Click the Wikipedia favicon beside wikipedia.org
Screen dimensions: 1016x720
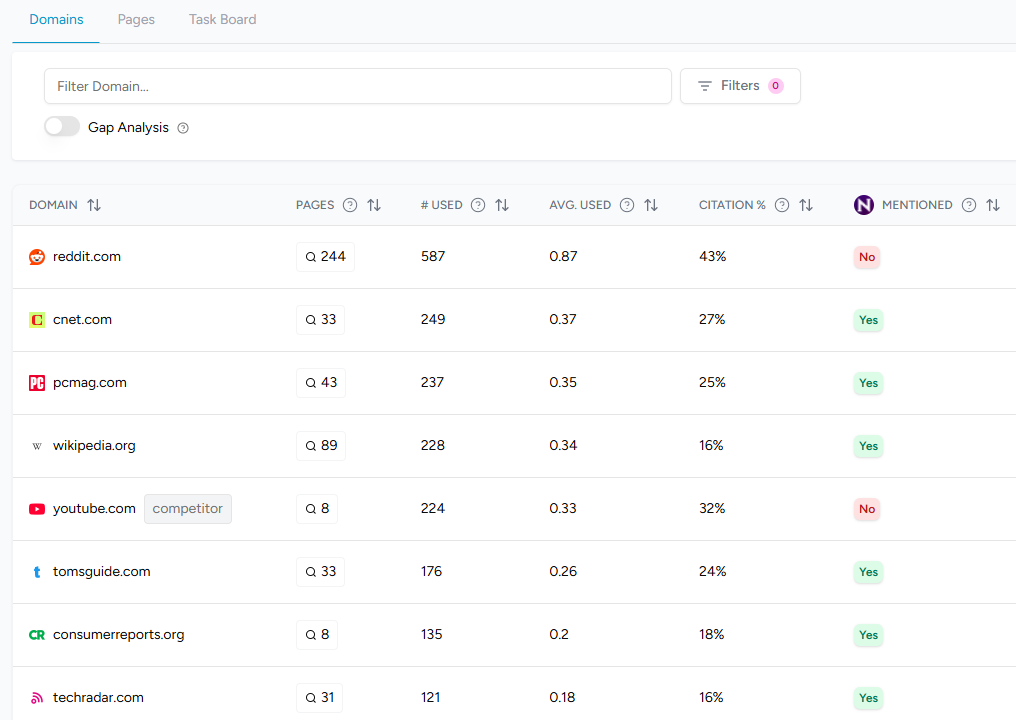(x=36, y=445)
